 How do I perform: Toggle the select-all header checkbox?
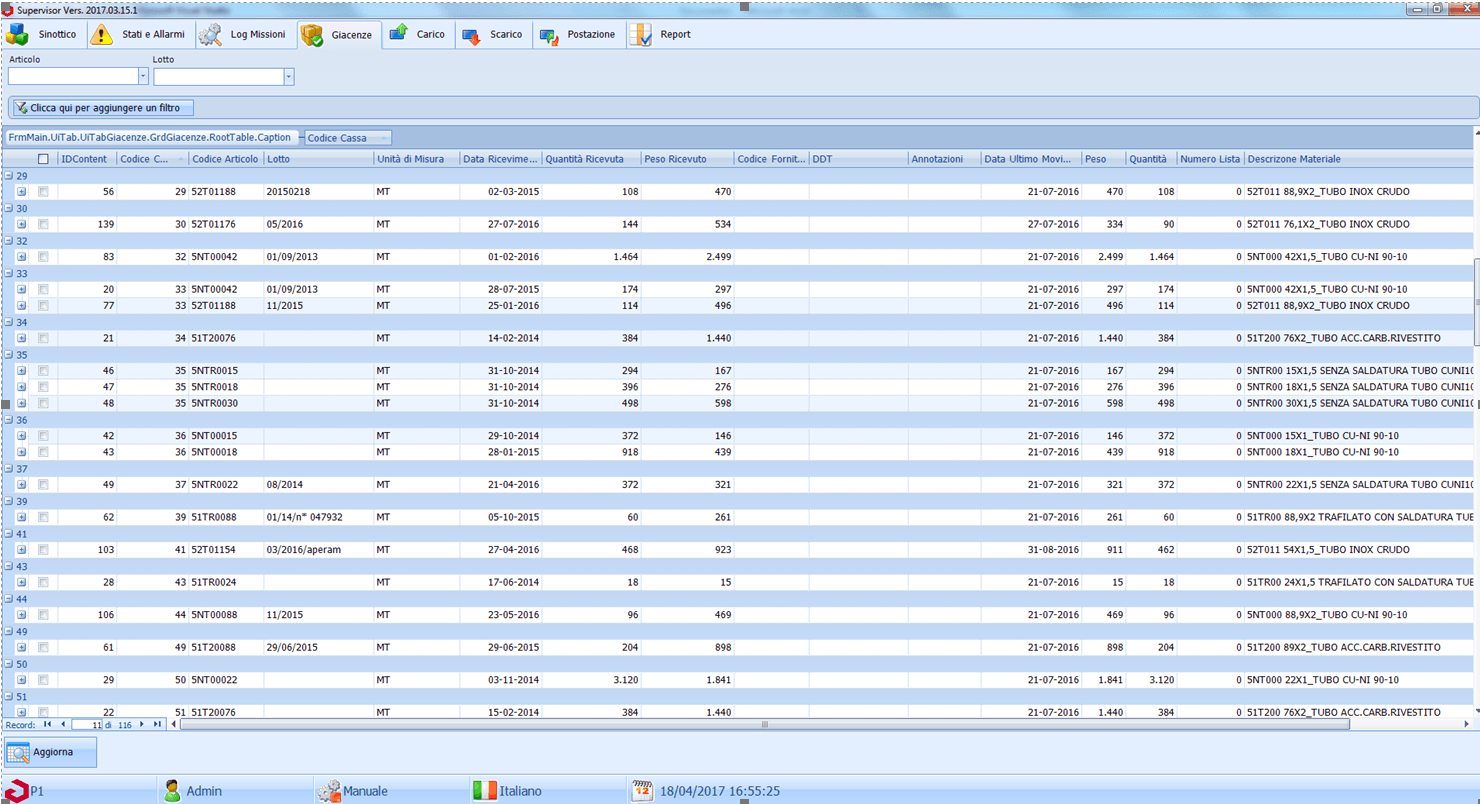click(x=43, y=159)
